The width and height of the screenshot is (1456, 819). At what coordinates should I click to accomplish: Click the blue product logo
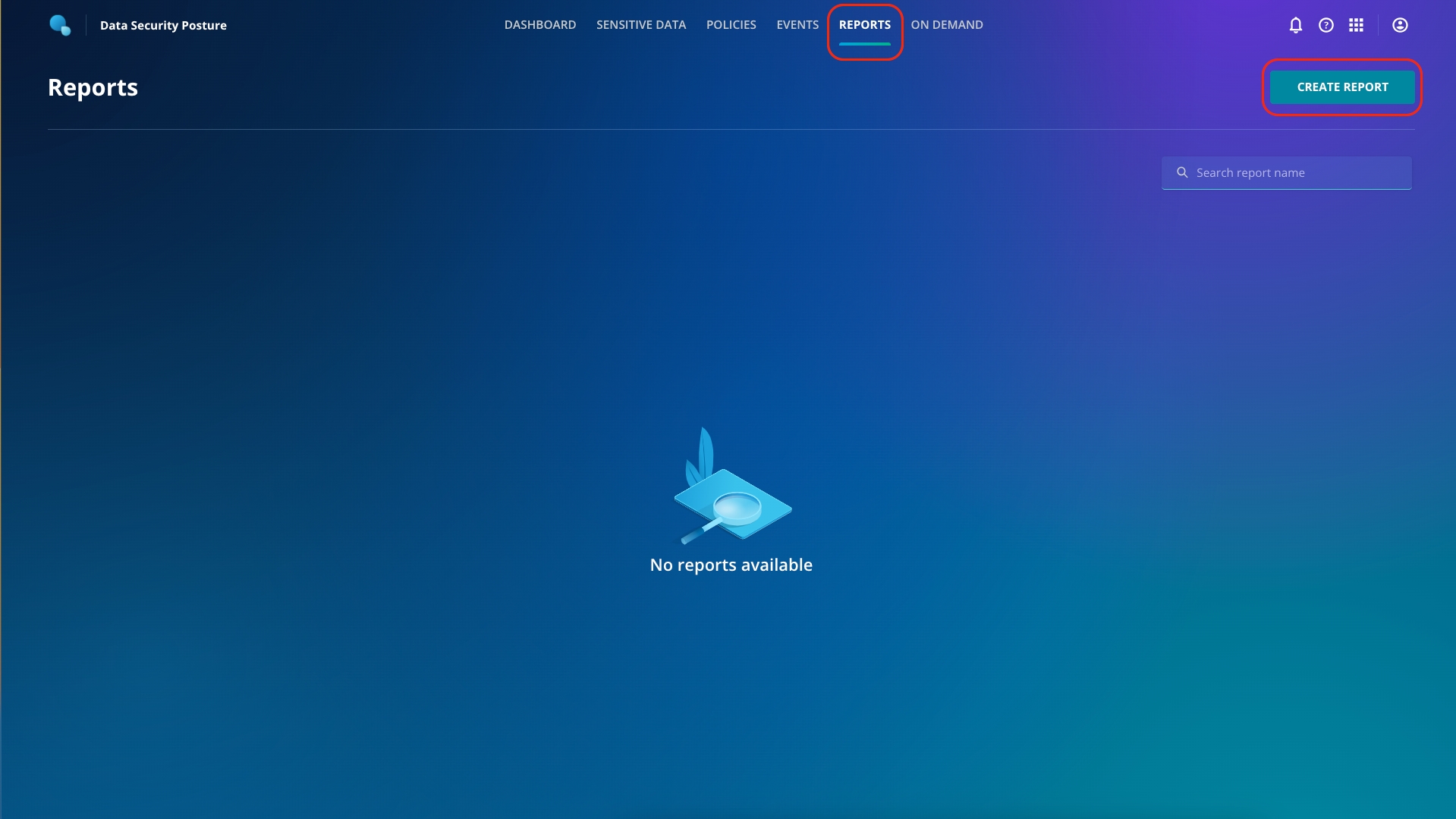(60, 25)
